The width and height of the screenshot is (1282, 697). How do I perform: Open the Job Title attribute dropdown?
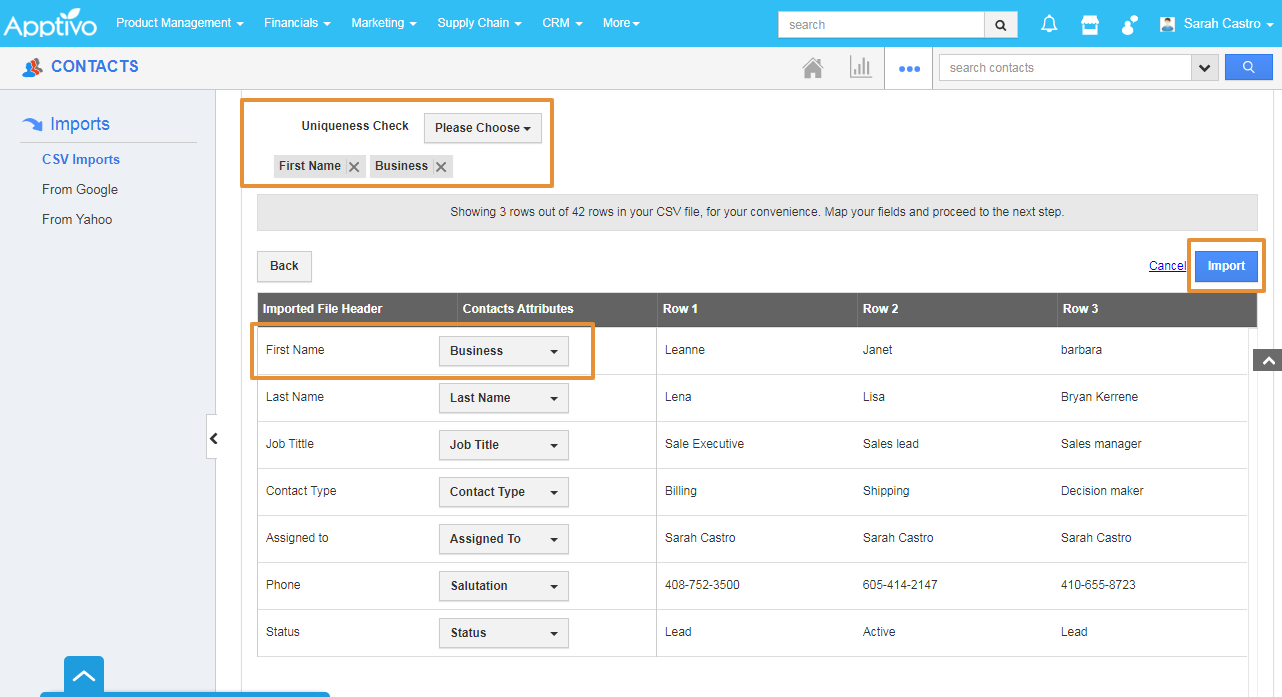point(503,445)
